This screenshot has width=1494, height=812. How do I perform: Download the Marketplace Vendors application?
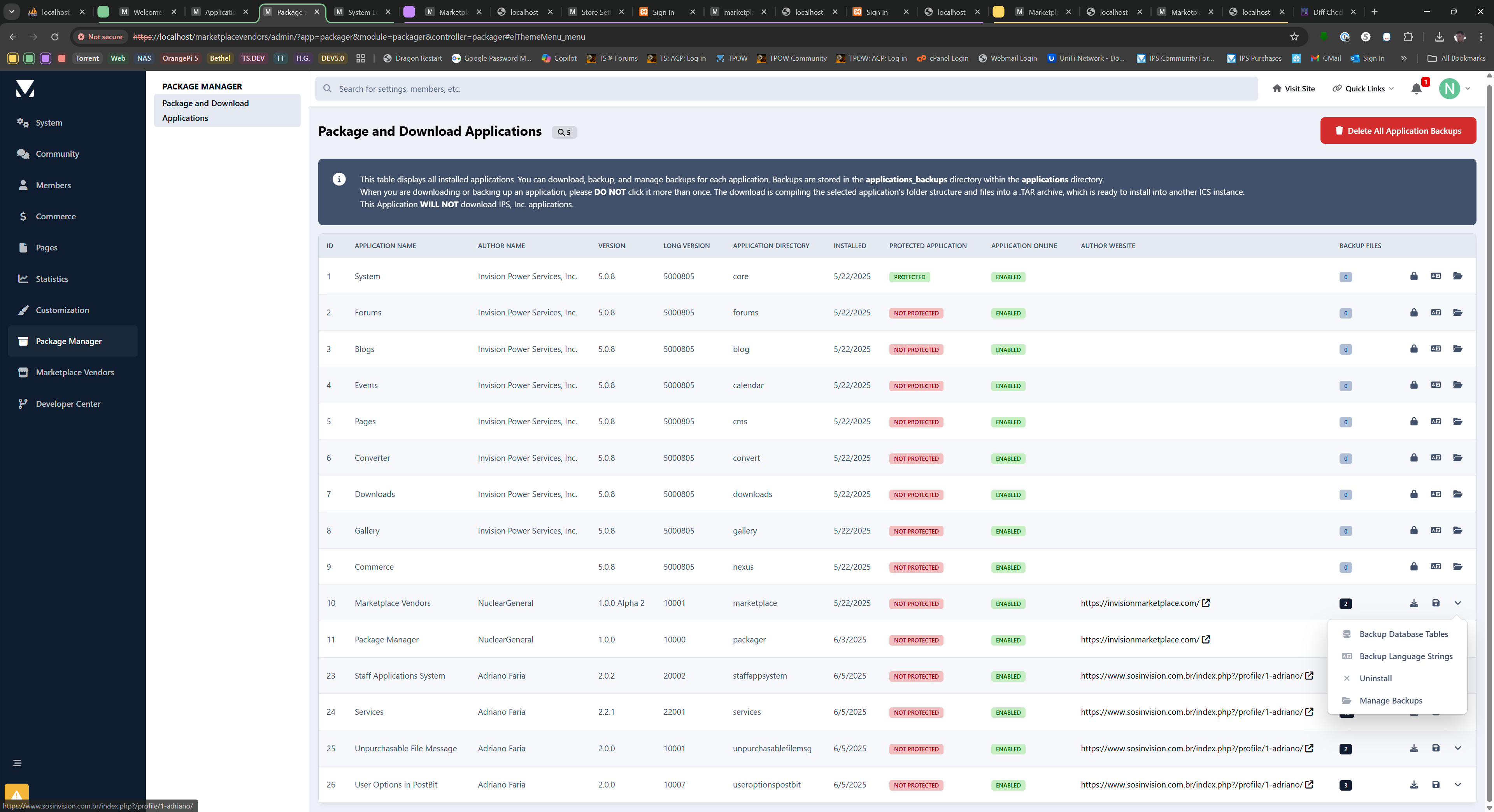click(x=1413, y=603)
